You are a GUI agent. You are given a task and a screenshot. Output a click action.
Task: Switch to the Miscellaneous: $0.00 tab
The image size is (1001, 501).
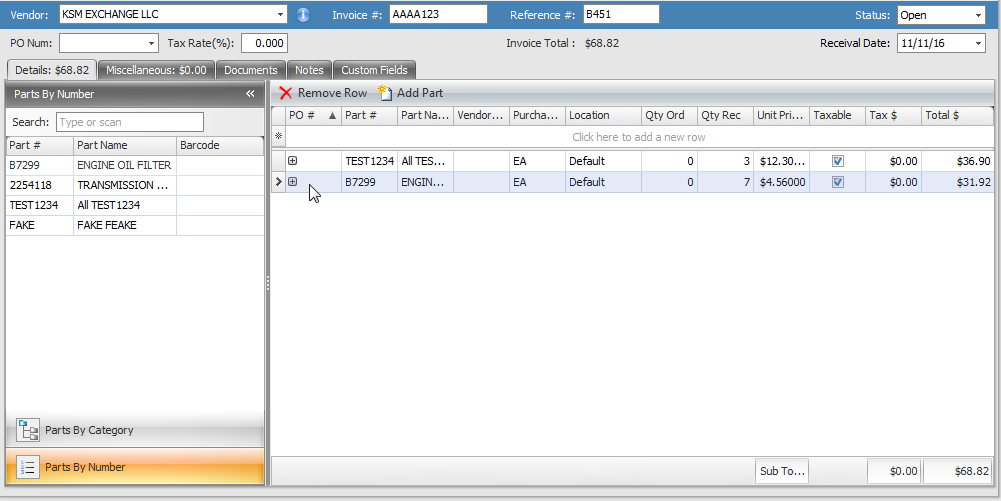pyautogui.click(x=156, y=70)
